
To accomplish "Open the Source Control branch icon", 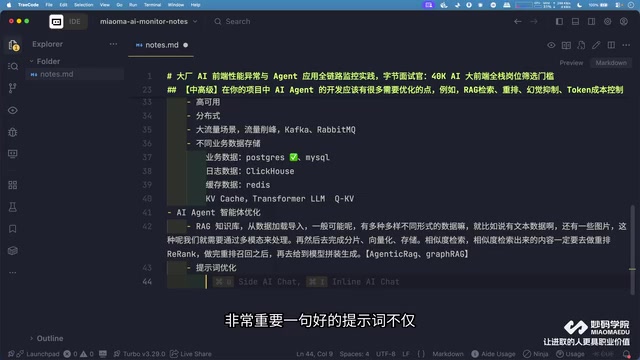I will (x=13, y=88).
